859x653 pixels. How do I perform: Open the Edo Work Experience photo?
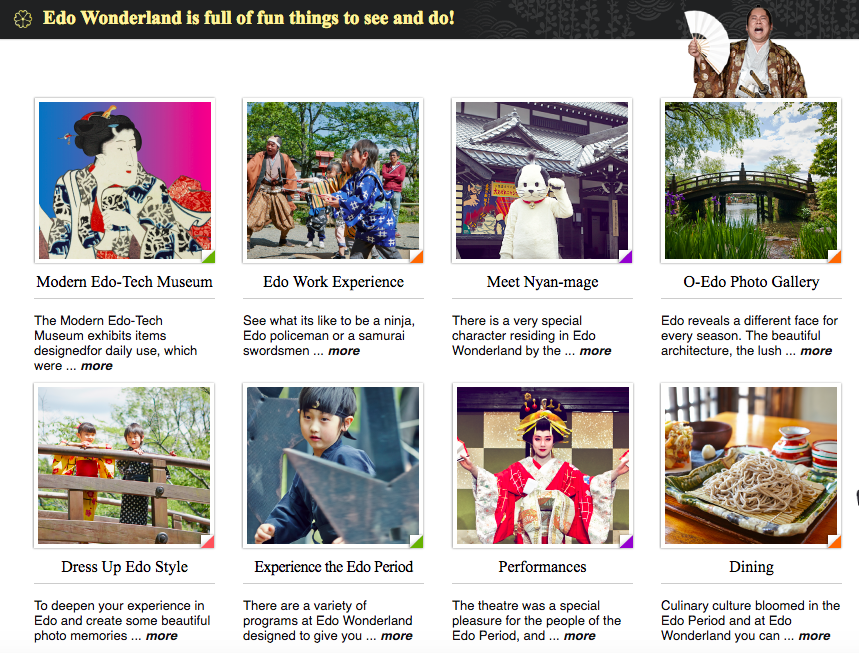click(333, 180)
